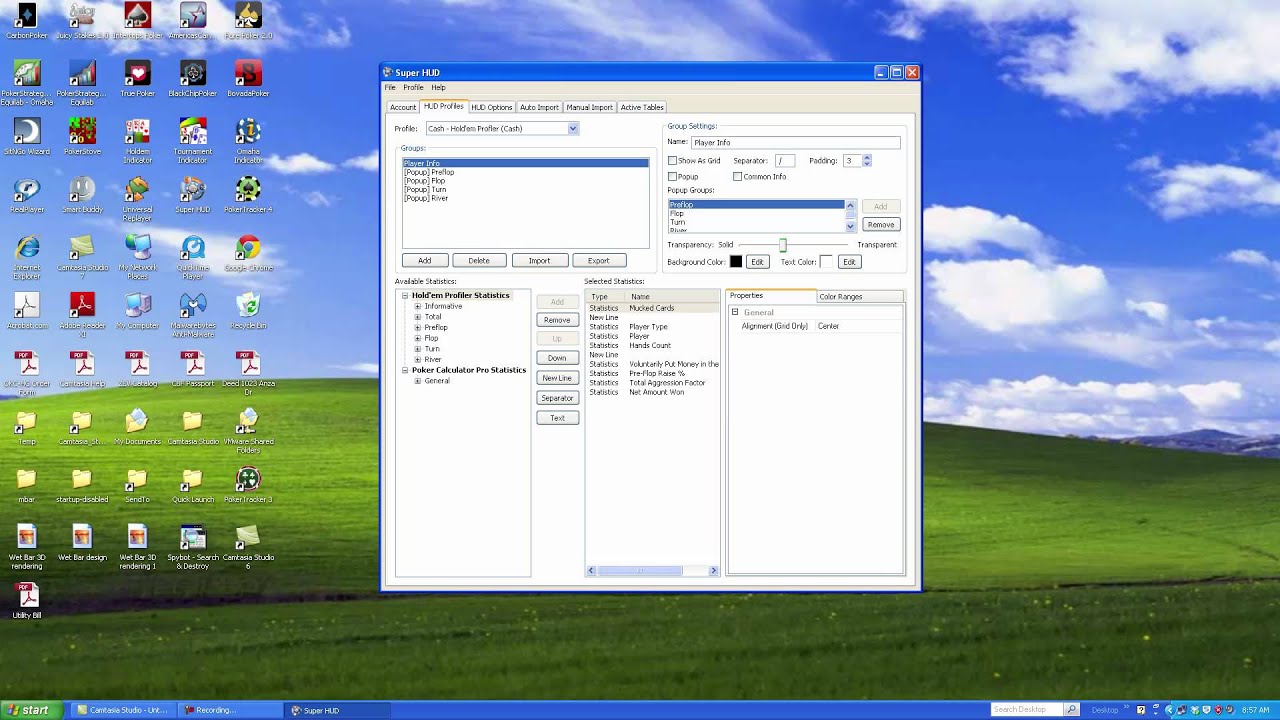Open the Smart Buddy desktop icon
Viewport: 1280px width, 720px height.
[x=82, y=195]
